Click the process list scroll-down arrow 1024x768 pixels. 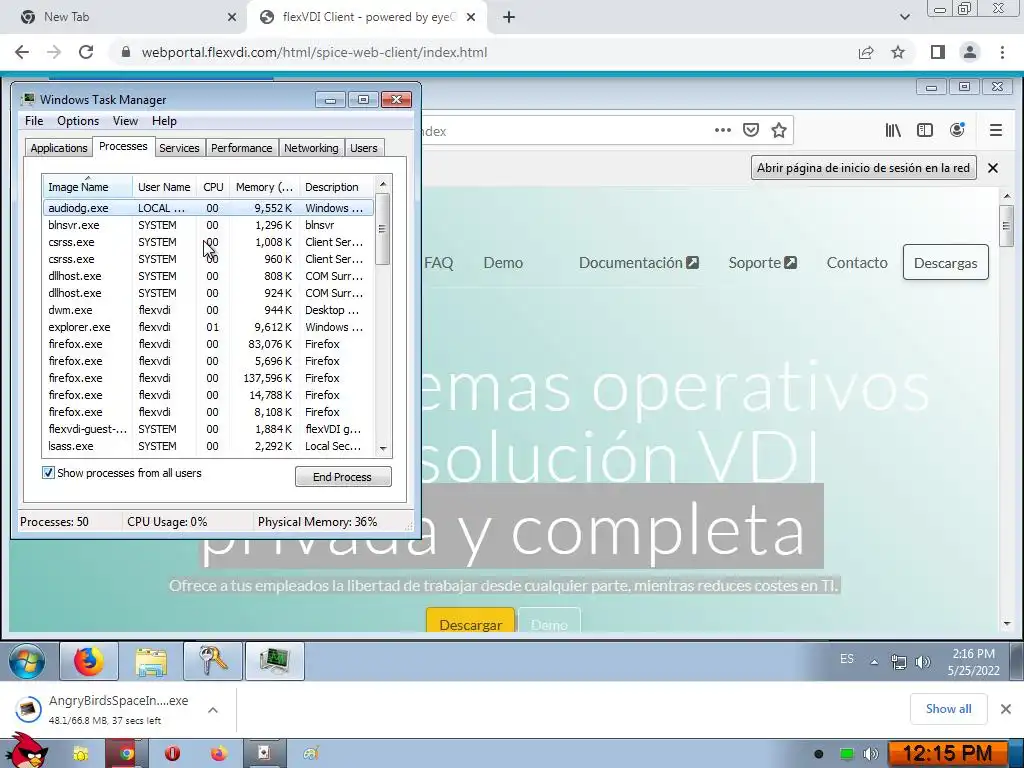click(383, 449)
